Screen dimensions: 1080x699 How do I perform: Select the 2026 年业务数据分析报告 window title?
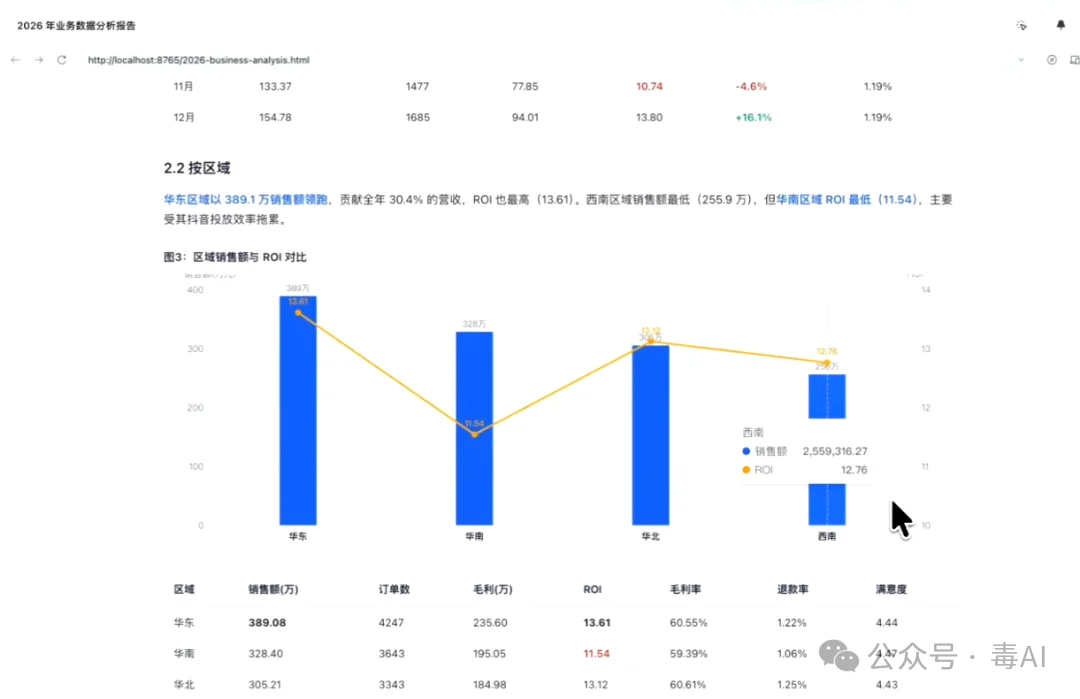coord(76,25)
